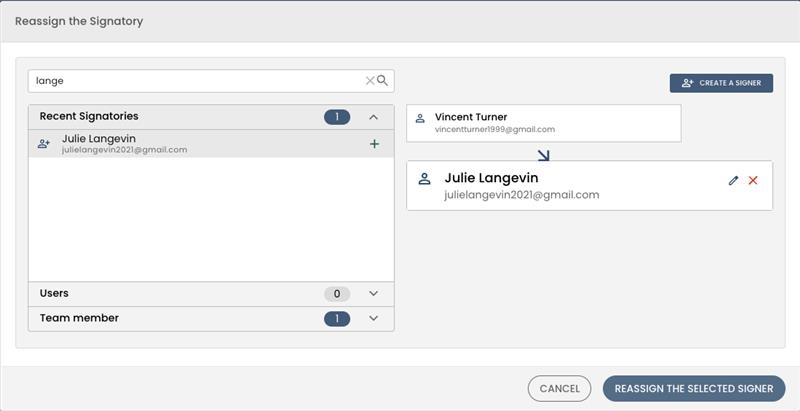Edit Julie Langevin with pencil icon

pos(733,181)
